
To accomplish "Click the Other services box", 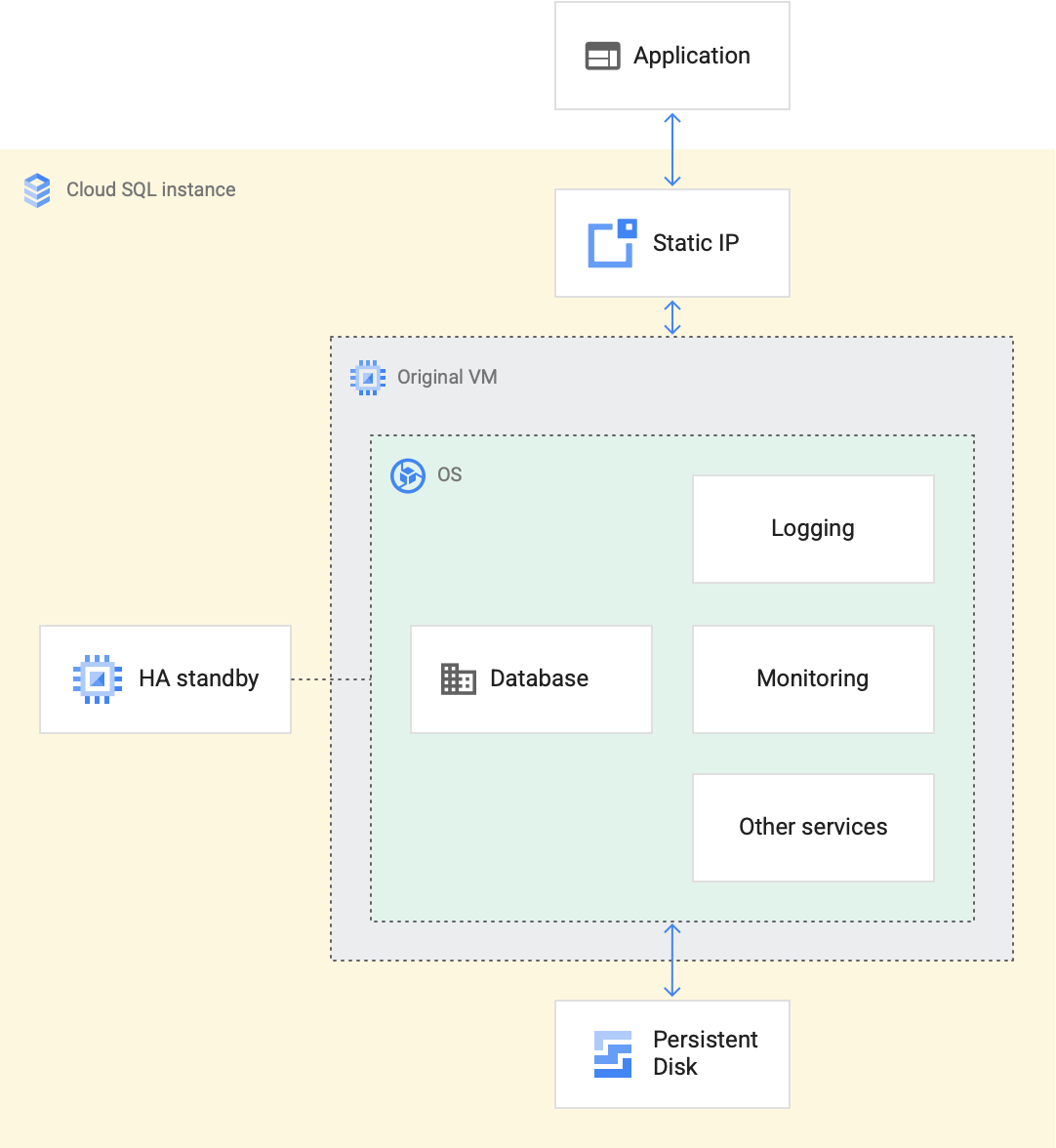I will click(x=813, y=827).
